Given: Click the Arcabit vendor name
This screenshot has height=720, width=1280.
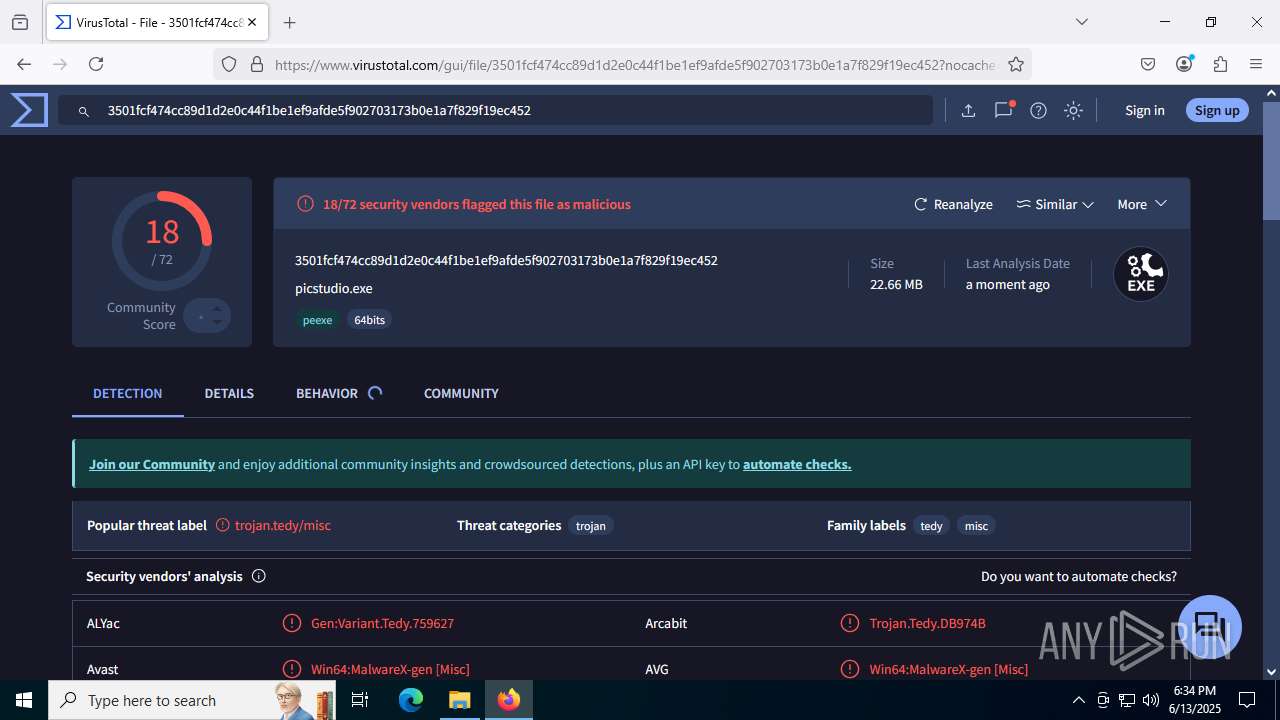Looking at the screenshot, I should [x=666, y=623].
